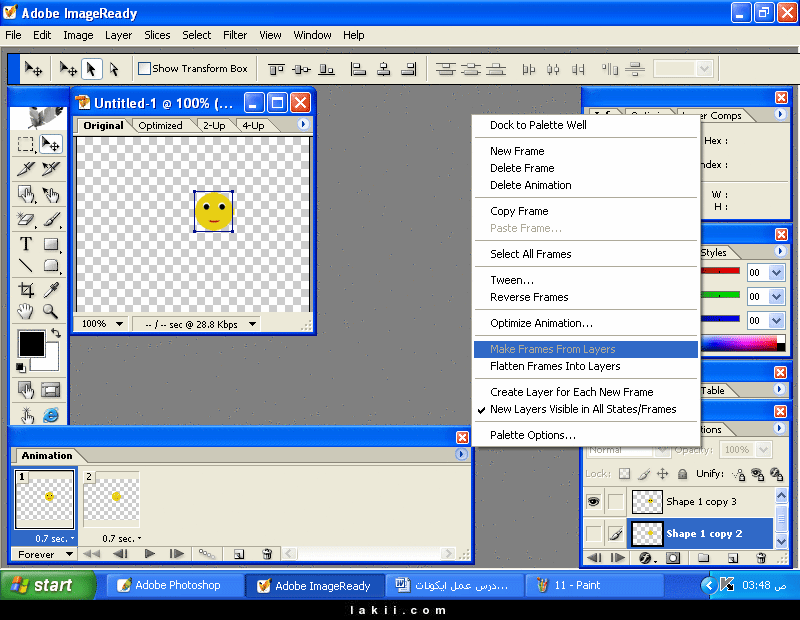The image size is (800, 620).
Task: Hide the Shape 1 copy 3 layer
Action: click(593, 502)
